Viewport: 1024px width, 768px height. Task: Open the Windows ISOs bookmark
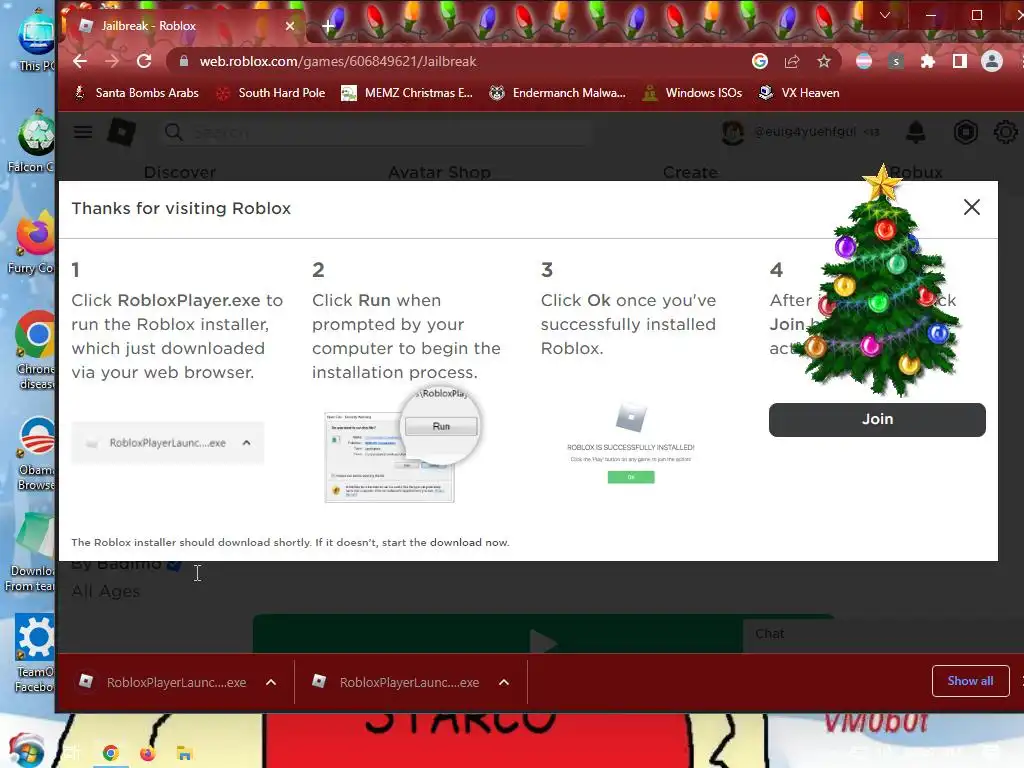(x=692, y=93)
